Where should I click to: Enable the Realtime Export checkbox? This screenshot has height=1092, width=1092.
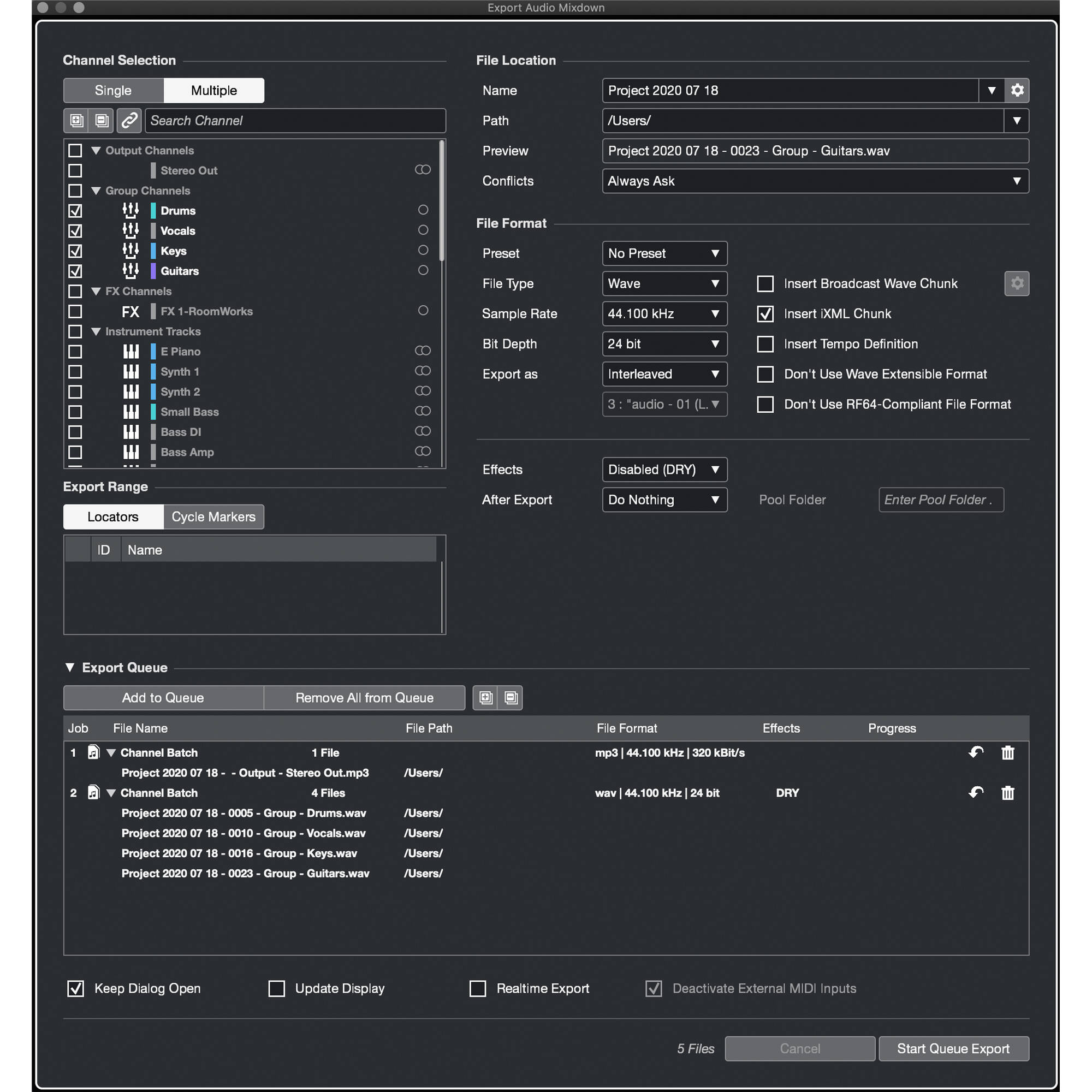478,989
